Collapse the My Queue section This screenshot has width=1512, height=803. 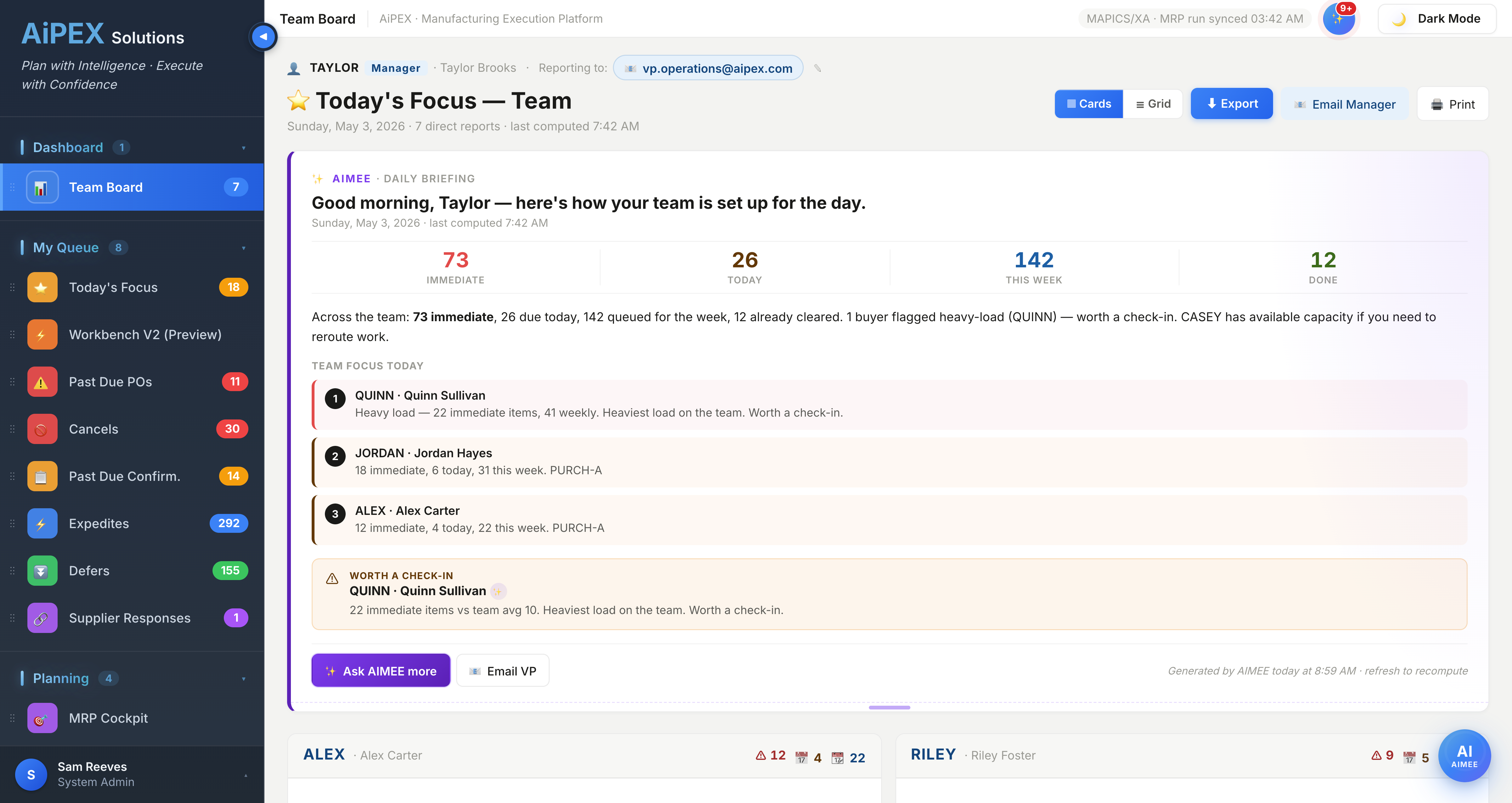[x=244, y=248]
